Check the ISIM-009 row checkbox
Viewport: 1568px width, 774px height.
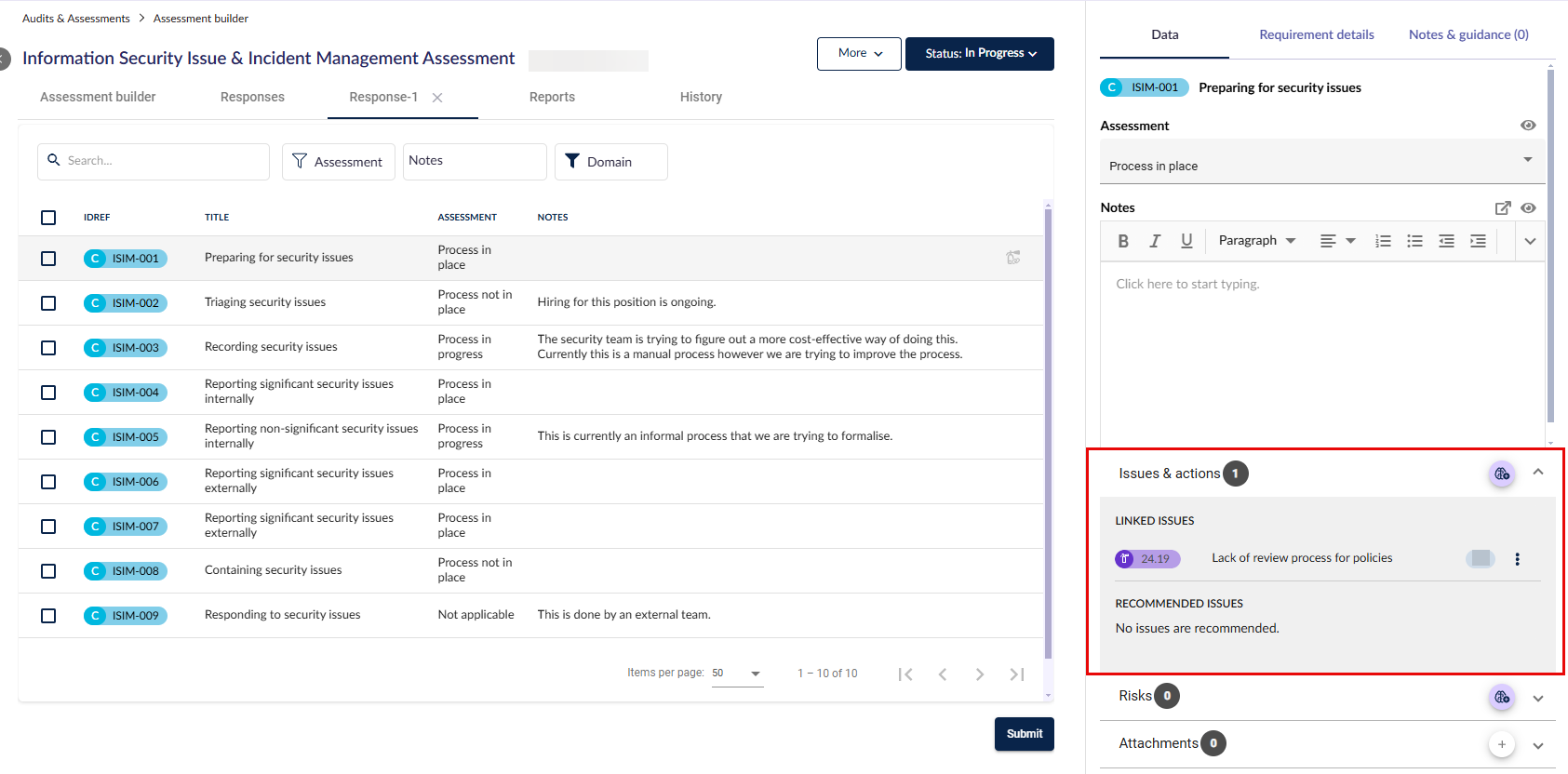(48, 616)
